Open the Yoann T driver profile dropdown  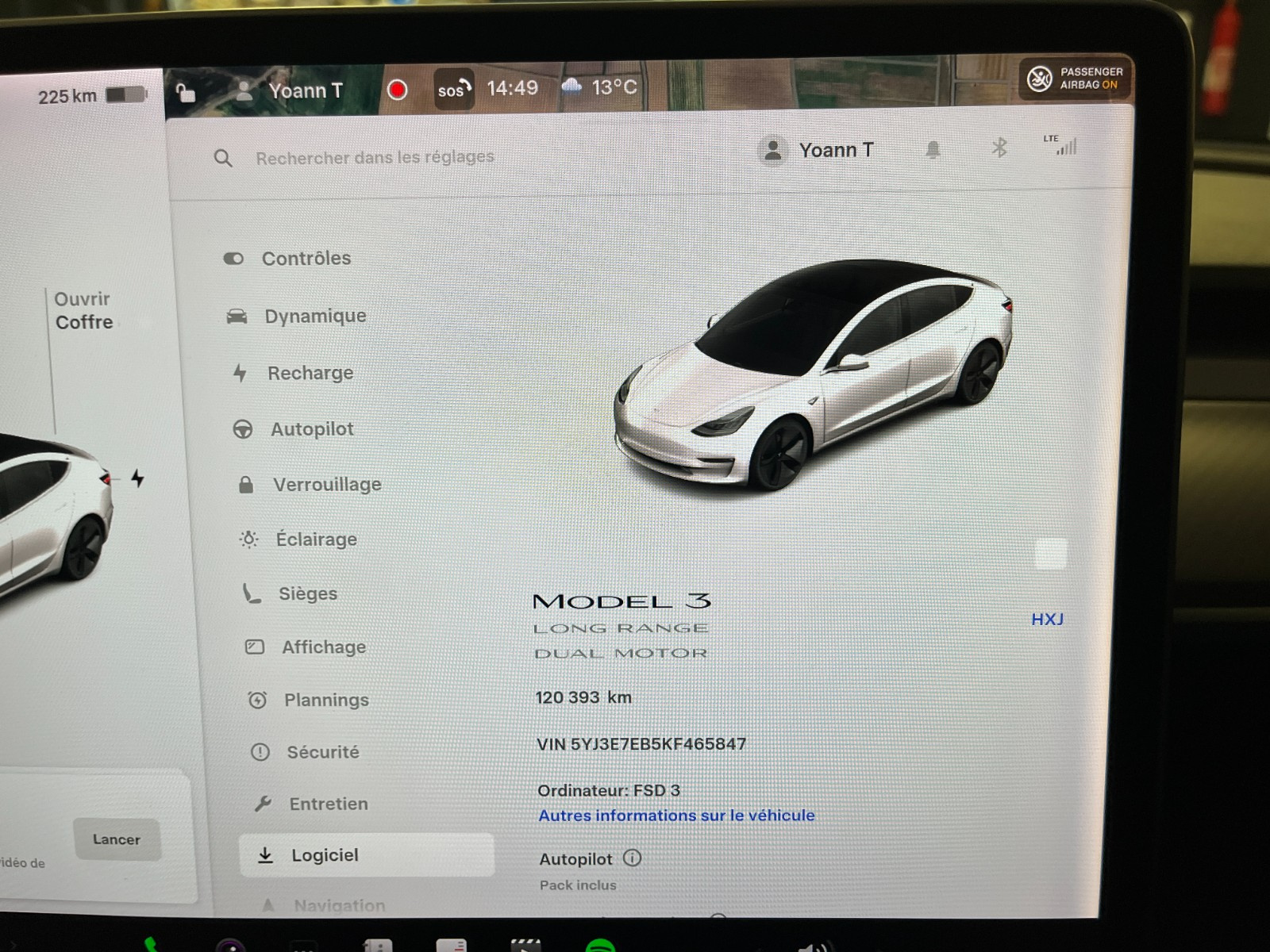pyautogui.click(x=291, y=91)
